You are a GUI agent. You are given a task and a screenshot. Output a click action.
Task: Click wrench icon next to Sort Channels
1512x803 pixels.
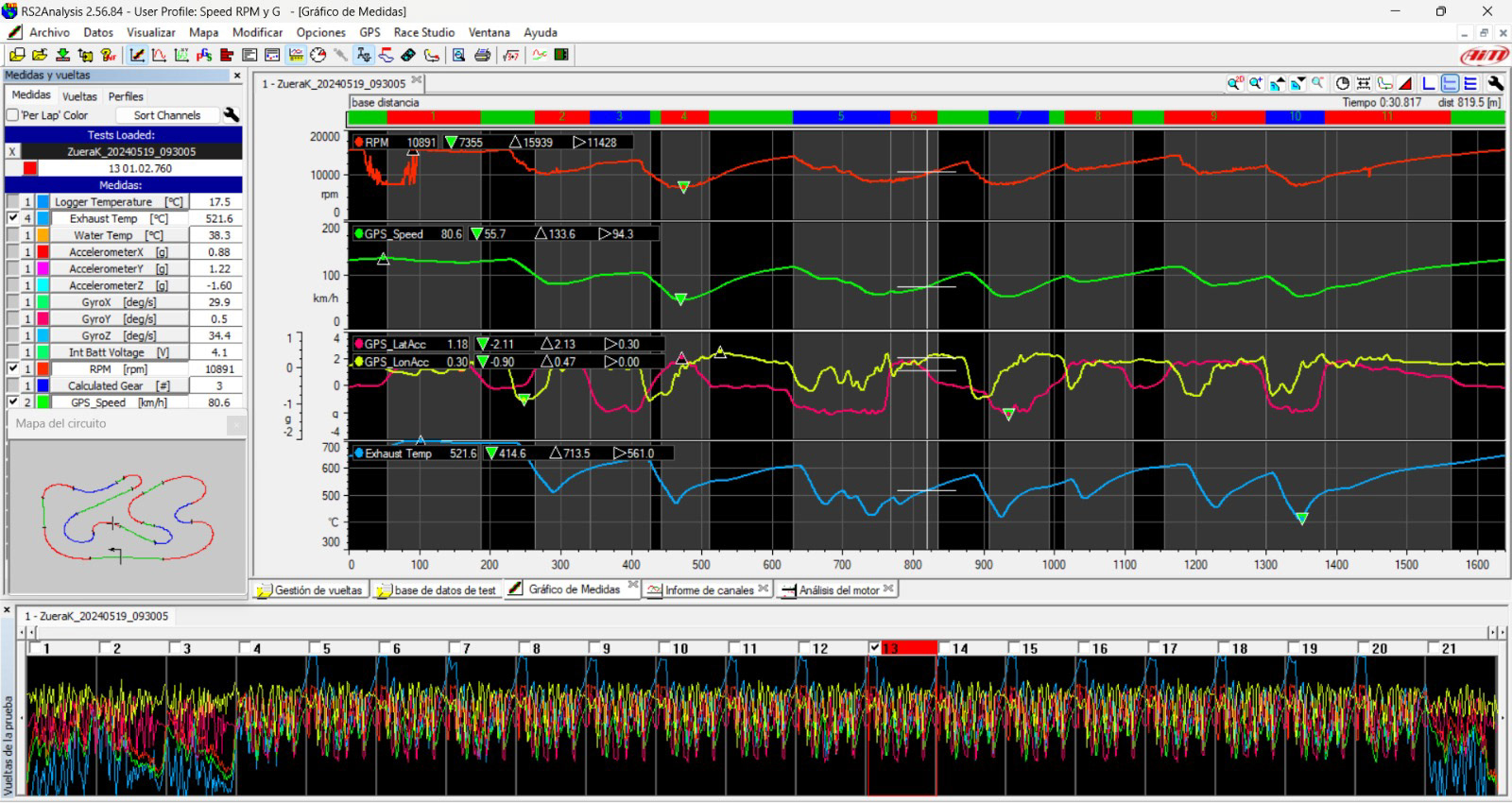pyautogui.click(x=231, y=115)
